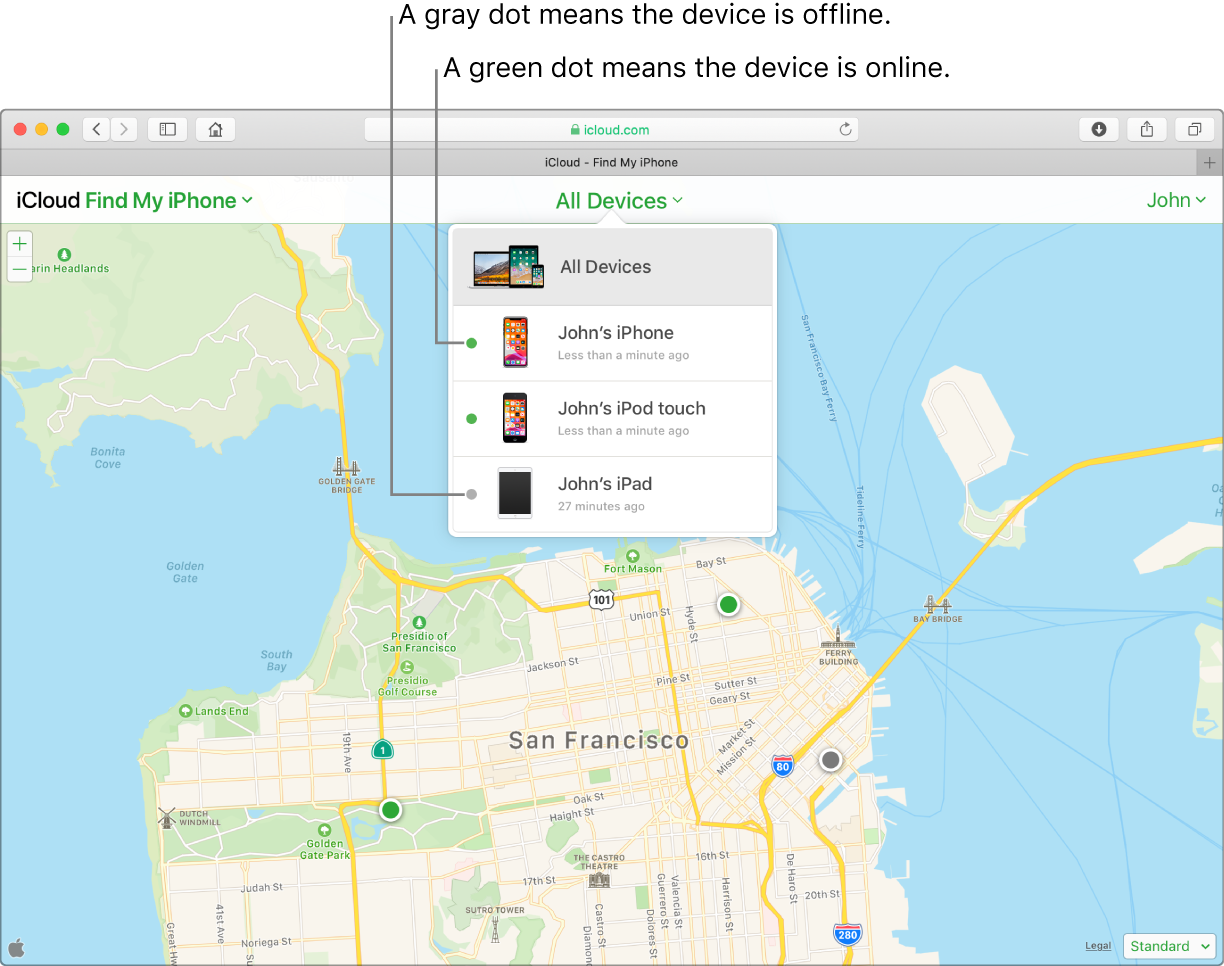Click the Interstate 80 shield marker
This screenshot has width=1224, height=966.
(783, 767)
